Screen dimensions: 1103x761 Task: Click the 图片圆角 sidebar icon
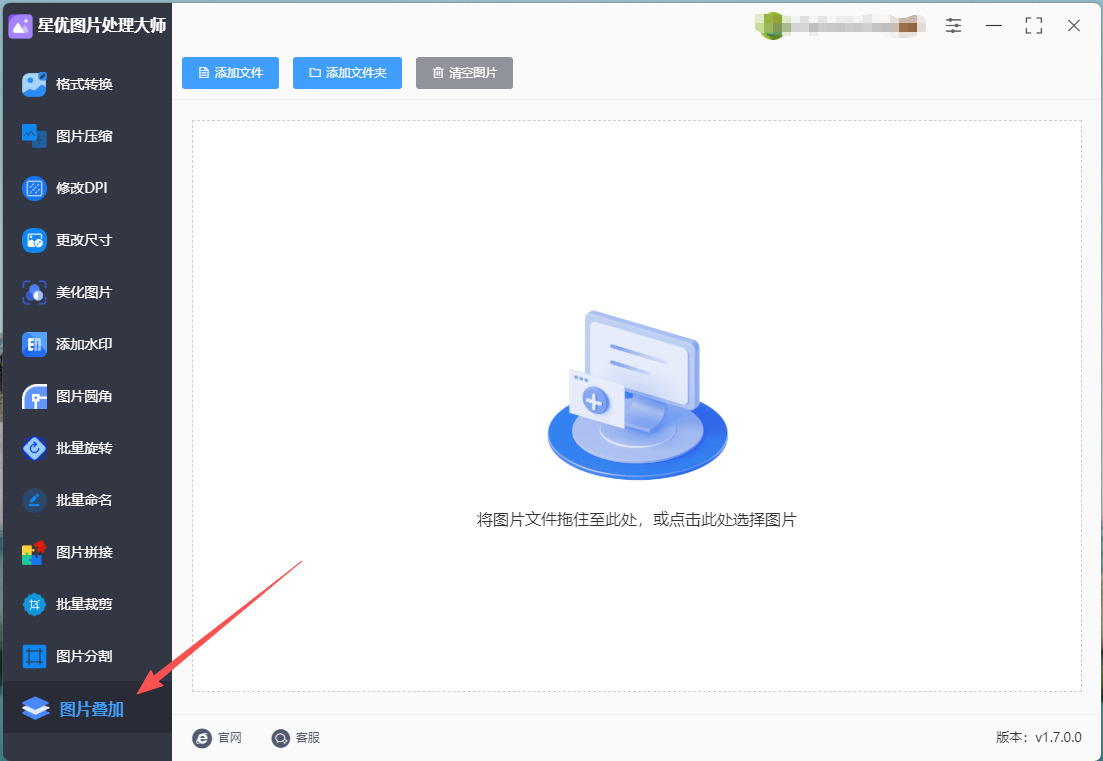click(x=34, y=397)
